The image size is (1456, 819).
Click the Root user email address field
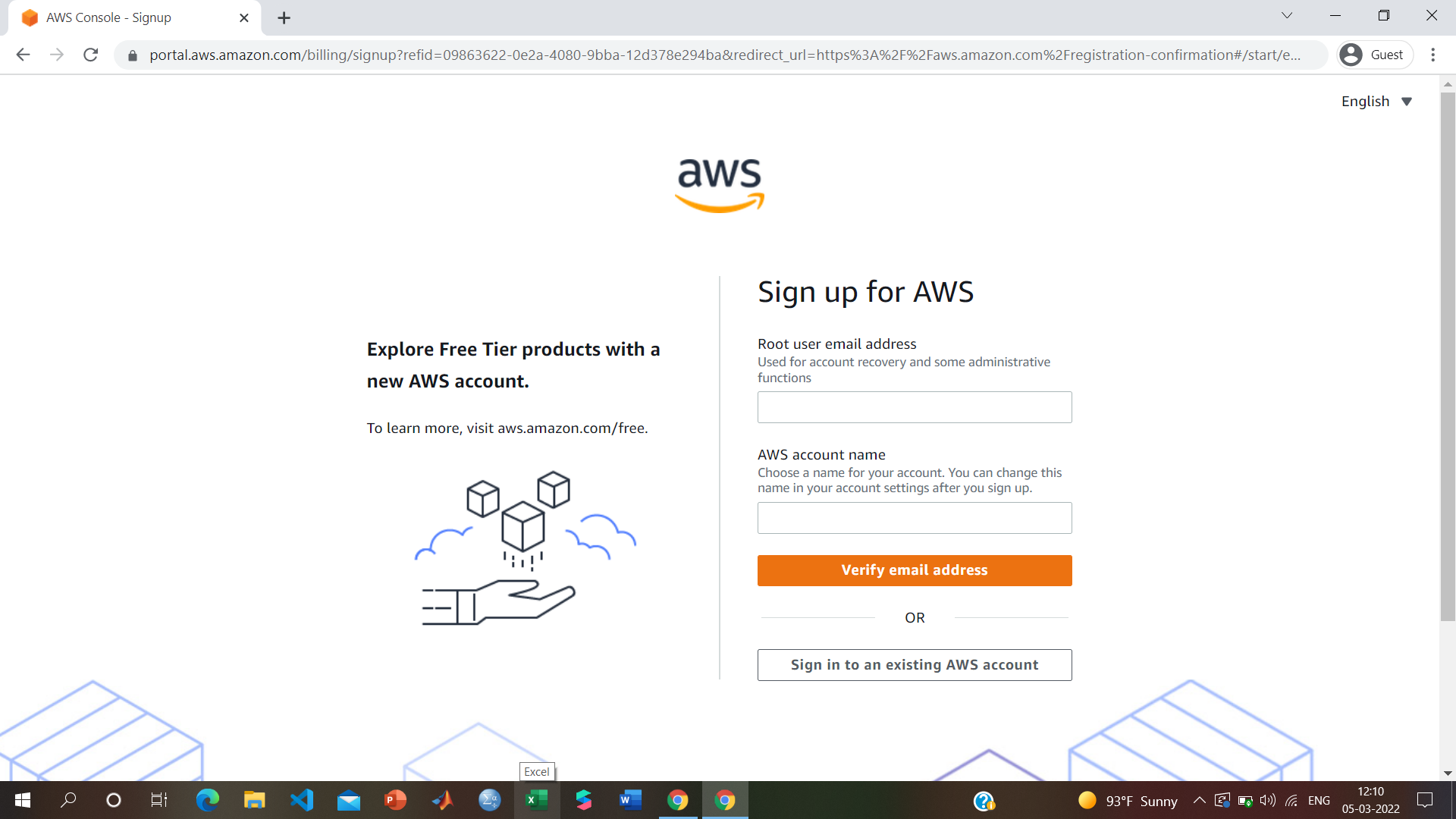pos(914,407)
